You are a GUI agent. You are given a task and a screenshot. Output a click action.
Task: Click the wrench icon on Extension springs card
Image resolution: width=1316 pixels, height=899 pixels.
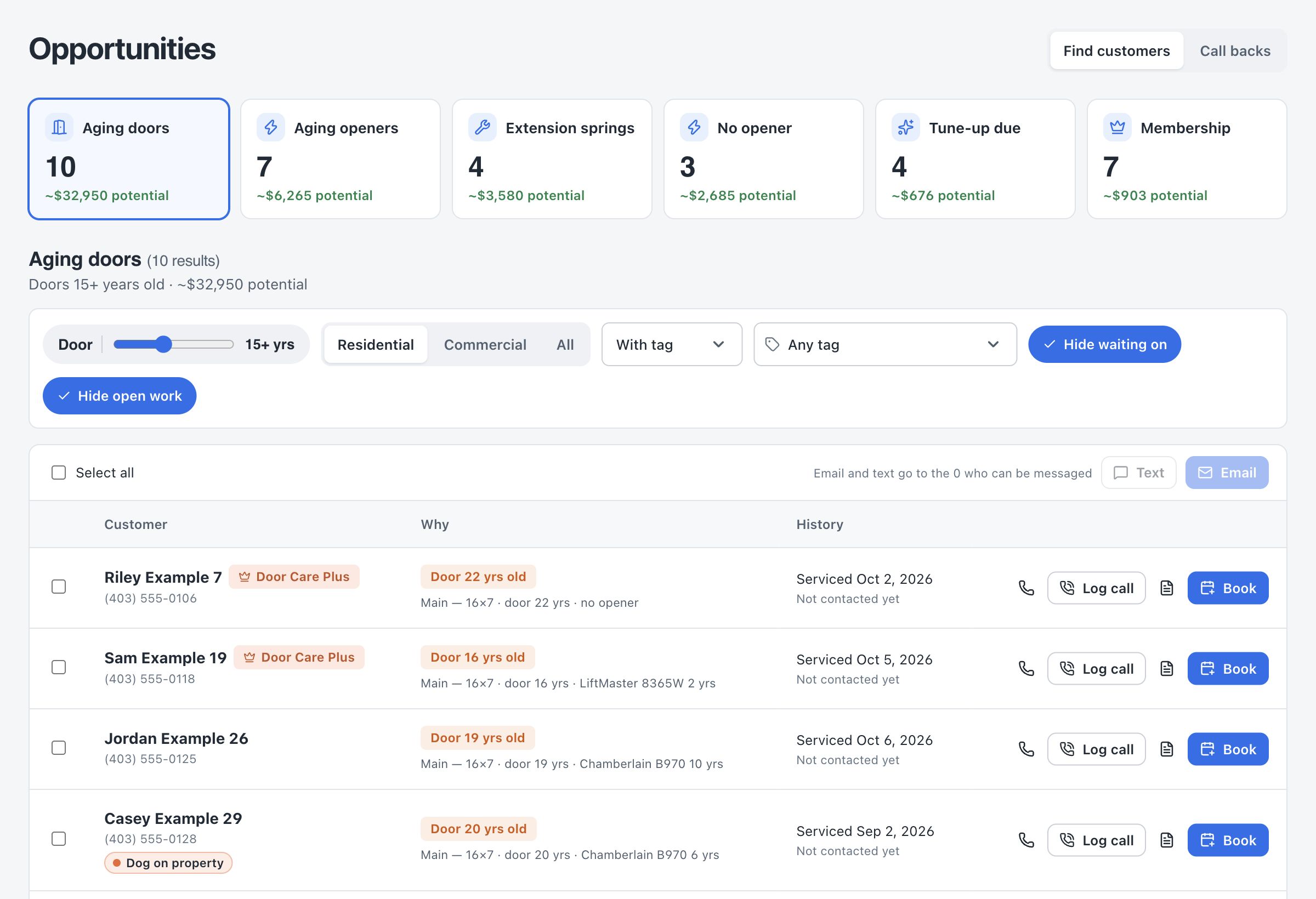click(x=483, y=127)
